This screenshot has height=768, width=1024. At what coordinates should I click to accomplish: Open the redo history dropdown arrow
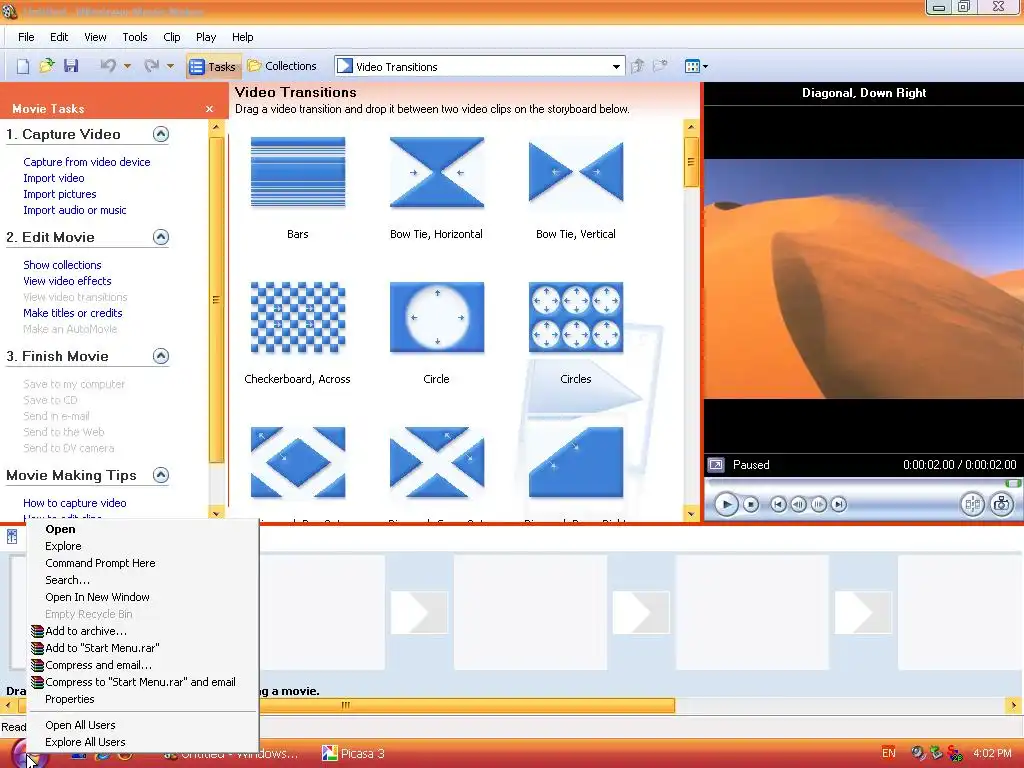(170, 66)
